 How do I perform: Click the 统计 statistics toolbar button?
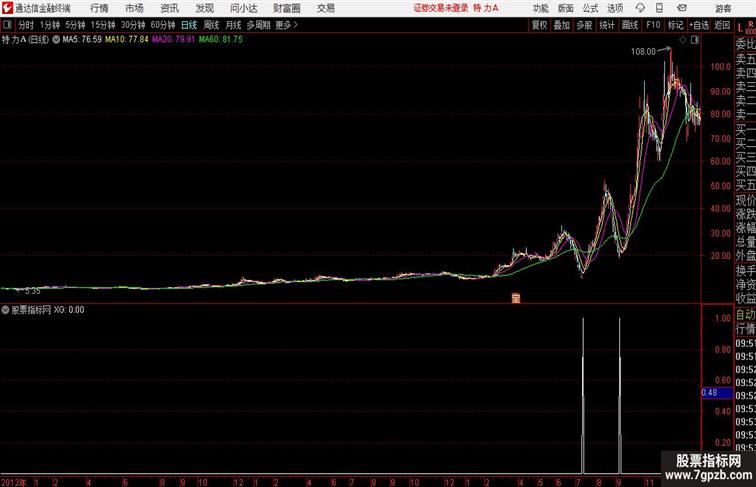coord(607,25)
